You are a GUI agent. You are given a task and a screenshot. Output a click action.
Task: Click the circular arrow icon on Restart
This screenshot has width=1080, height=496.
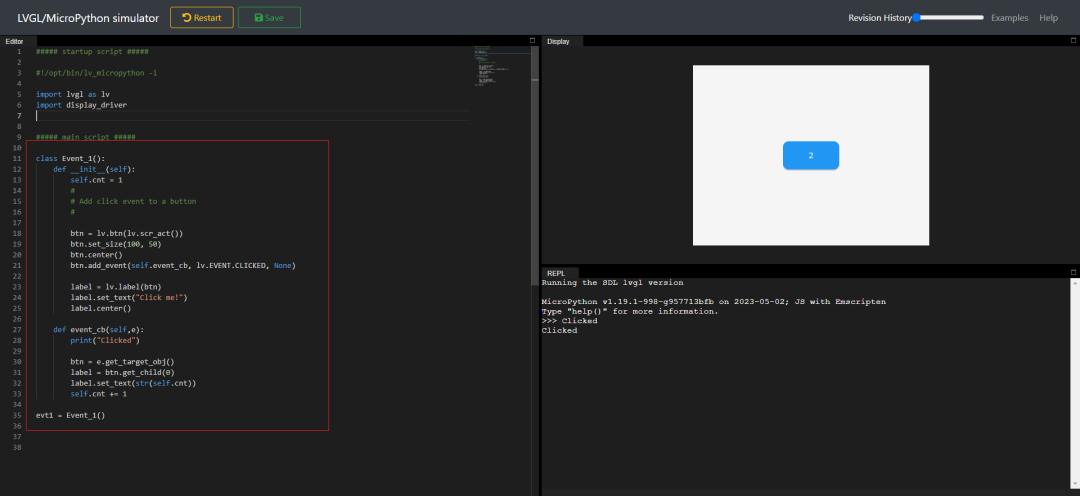(186, 18)
